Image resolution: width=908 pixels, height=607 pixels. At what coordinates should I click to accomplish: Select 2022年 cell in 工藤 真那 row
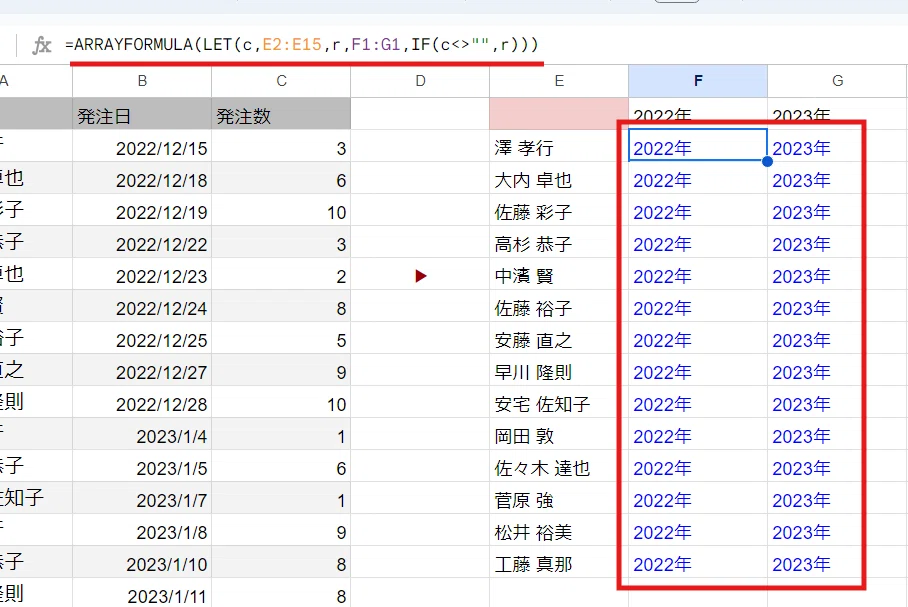click(x=698, y=562)
